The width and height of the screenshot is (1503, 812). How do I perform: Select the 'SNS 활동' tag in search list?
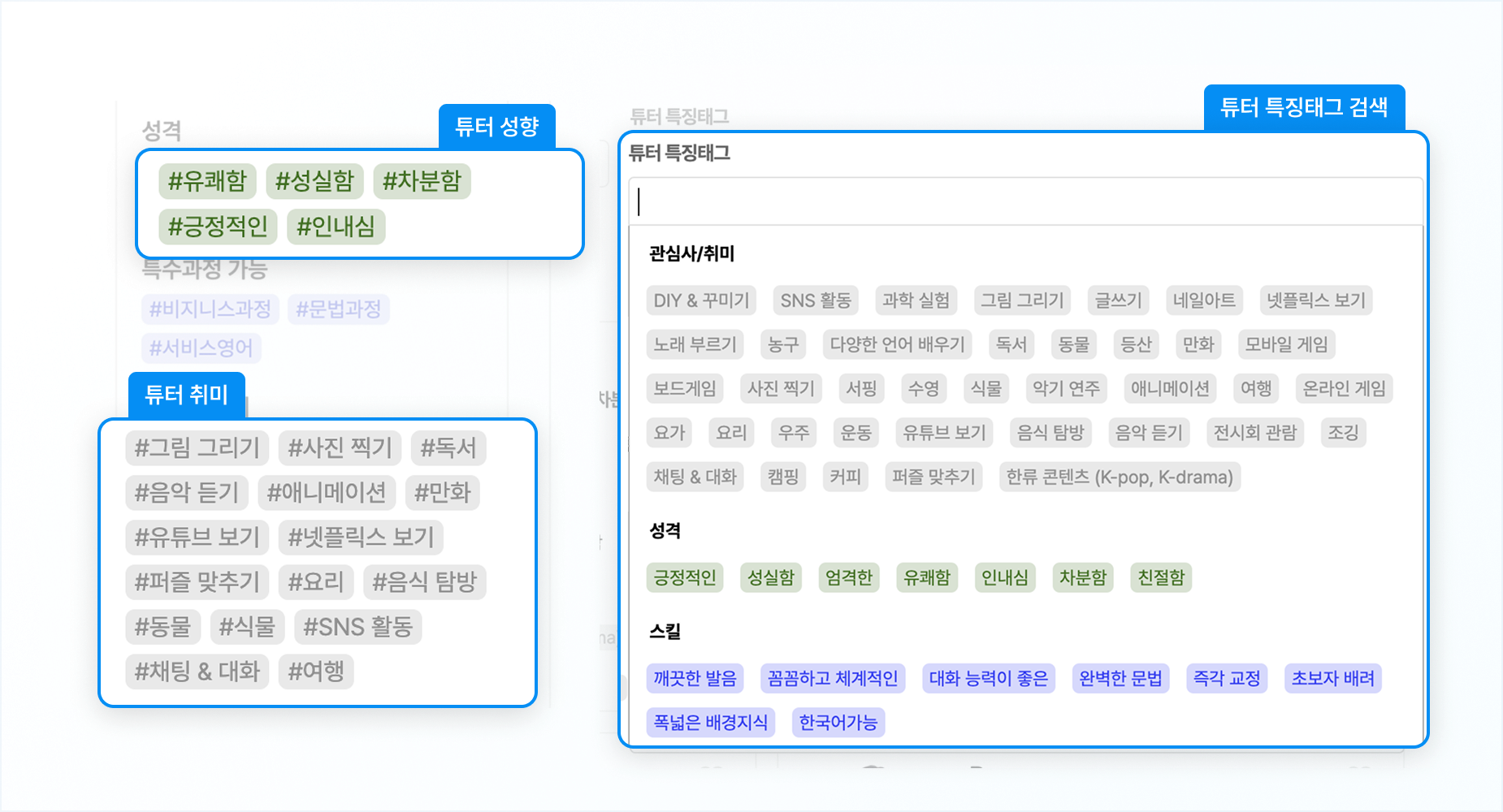[815, 300]
